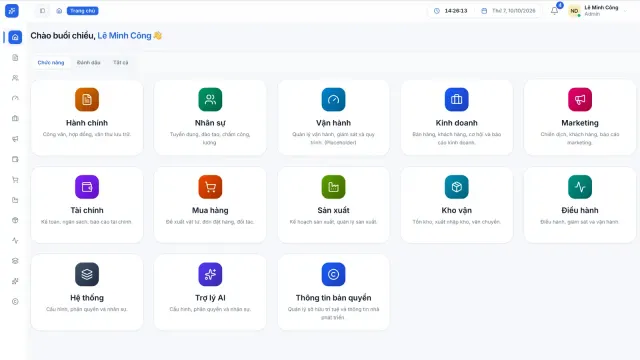This screenshot has width=640, height=360.
Task: Open the Hành chính card title
Action: click(87, 123)
